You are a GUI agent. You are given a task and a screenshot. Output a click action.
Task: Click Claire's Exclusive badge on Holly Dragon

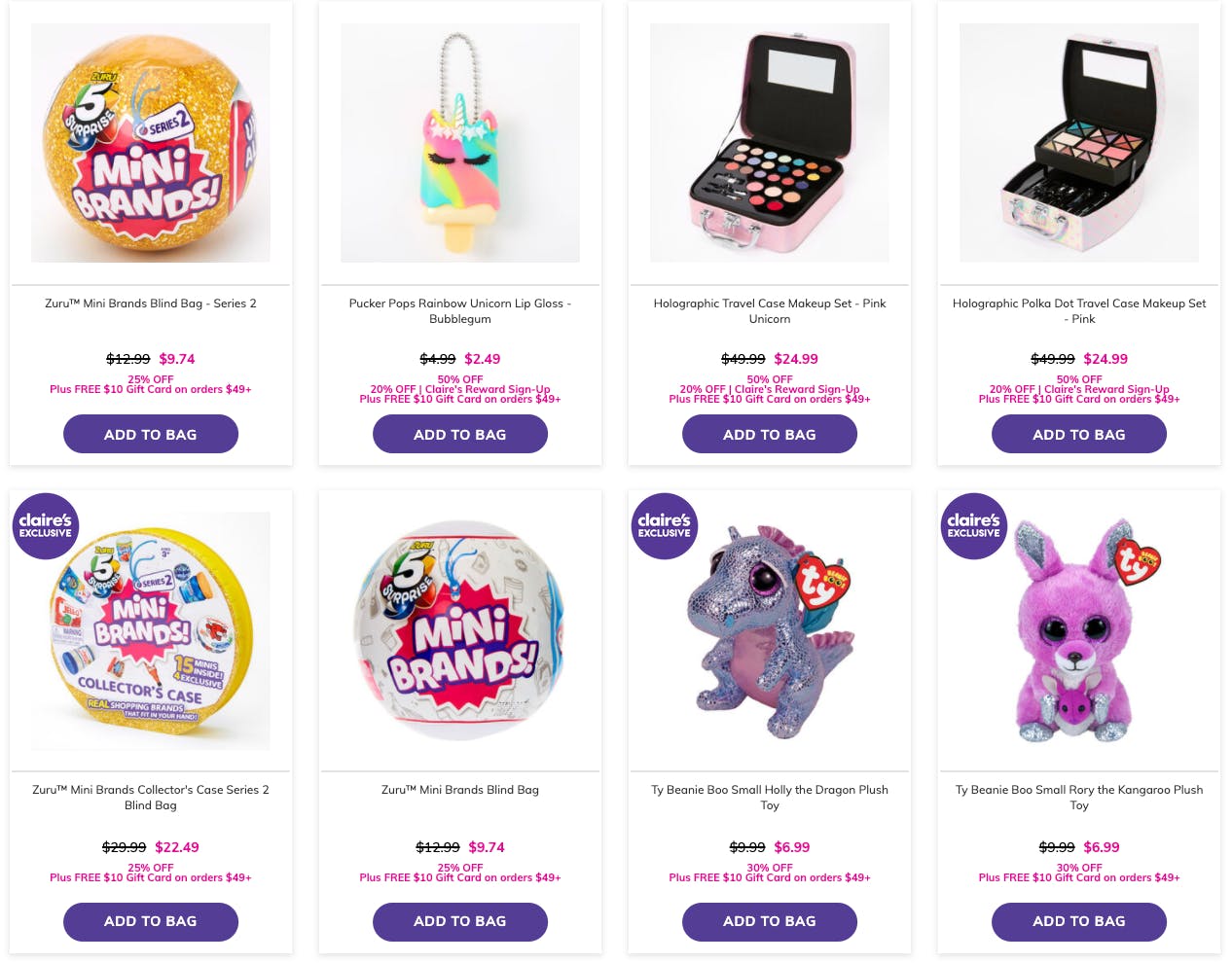click(665, 525)
